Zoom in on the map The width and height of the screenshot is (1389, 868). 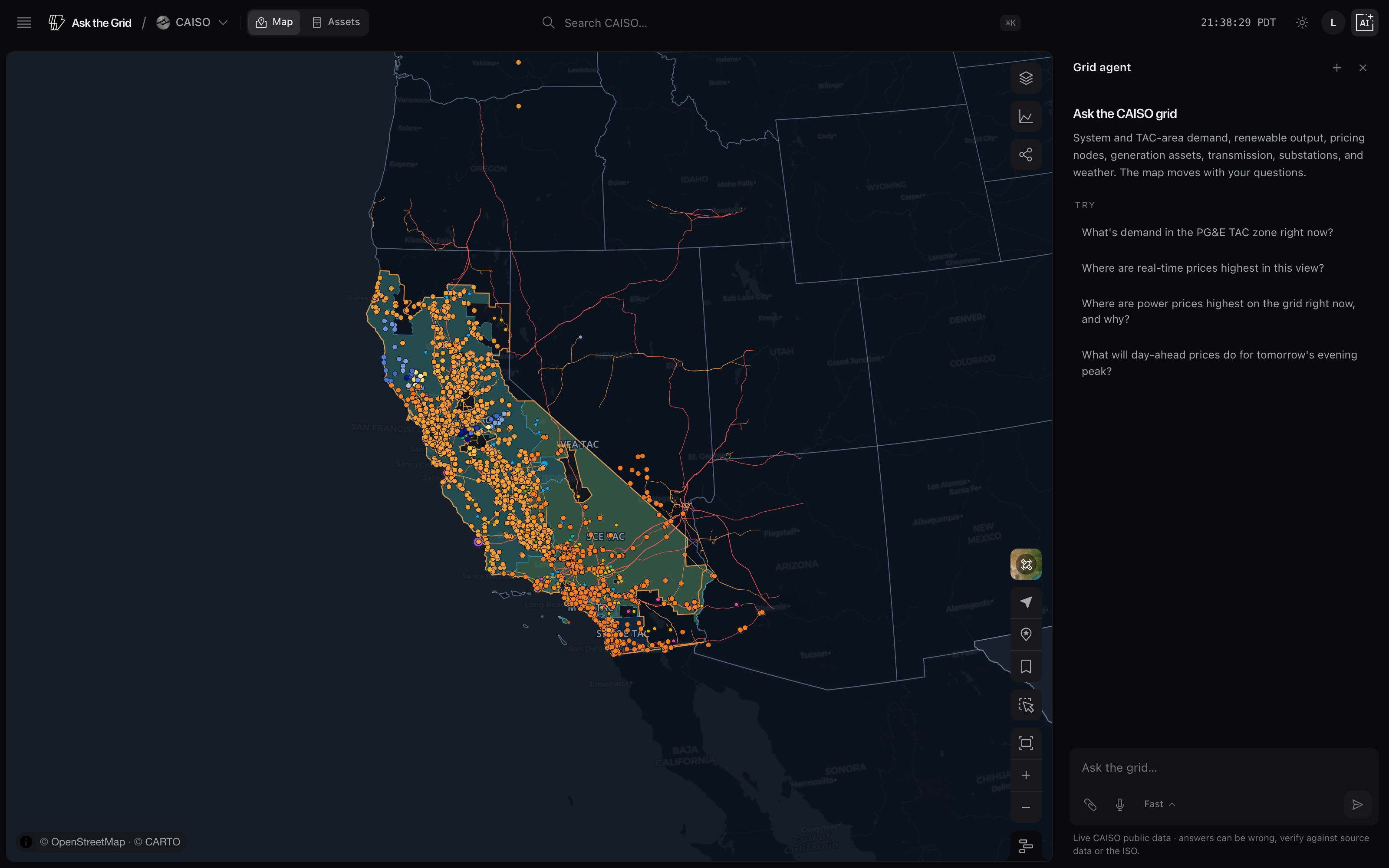coord(1026,775)
